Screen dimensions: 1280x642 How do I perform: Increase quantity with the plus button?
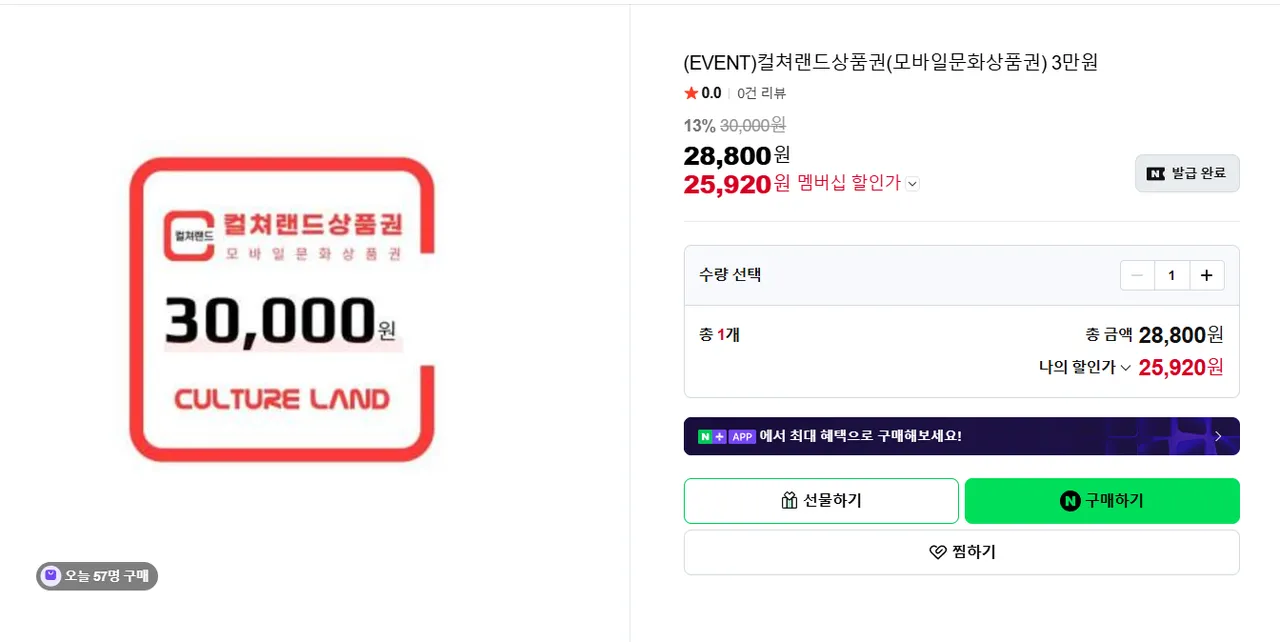click(1206, 275)
